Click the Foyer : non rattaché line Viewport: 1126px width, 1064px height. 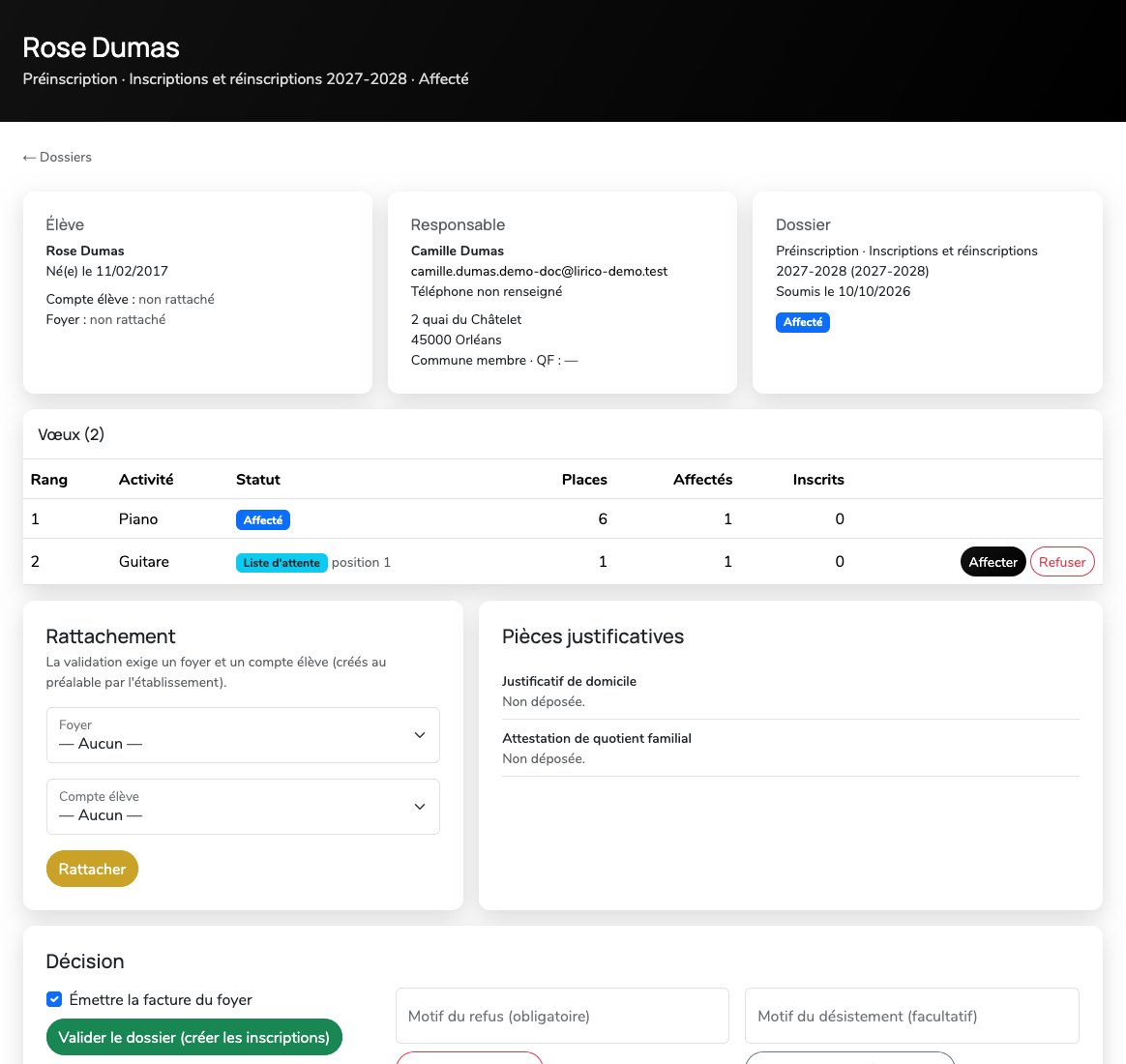pos(105,319)
